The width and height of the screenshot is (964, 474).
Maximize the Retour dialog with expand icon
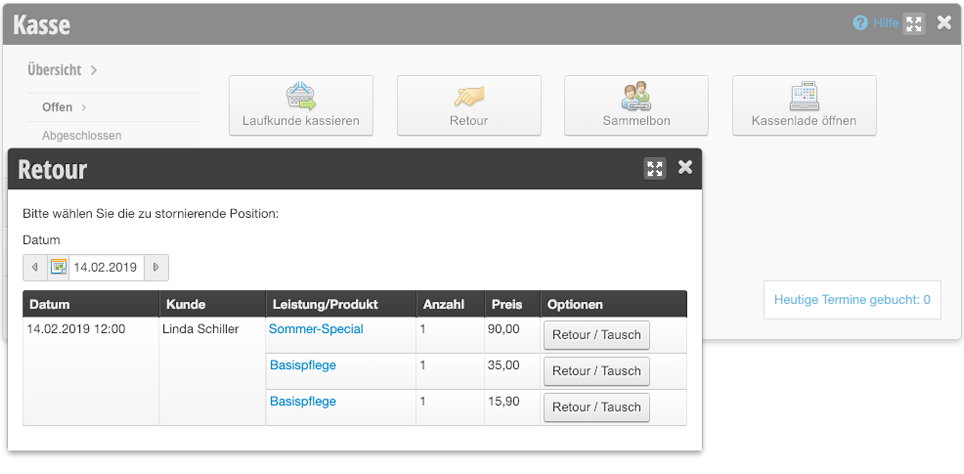[x=655, y=168]
